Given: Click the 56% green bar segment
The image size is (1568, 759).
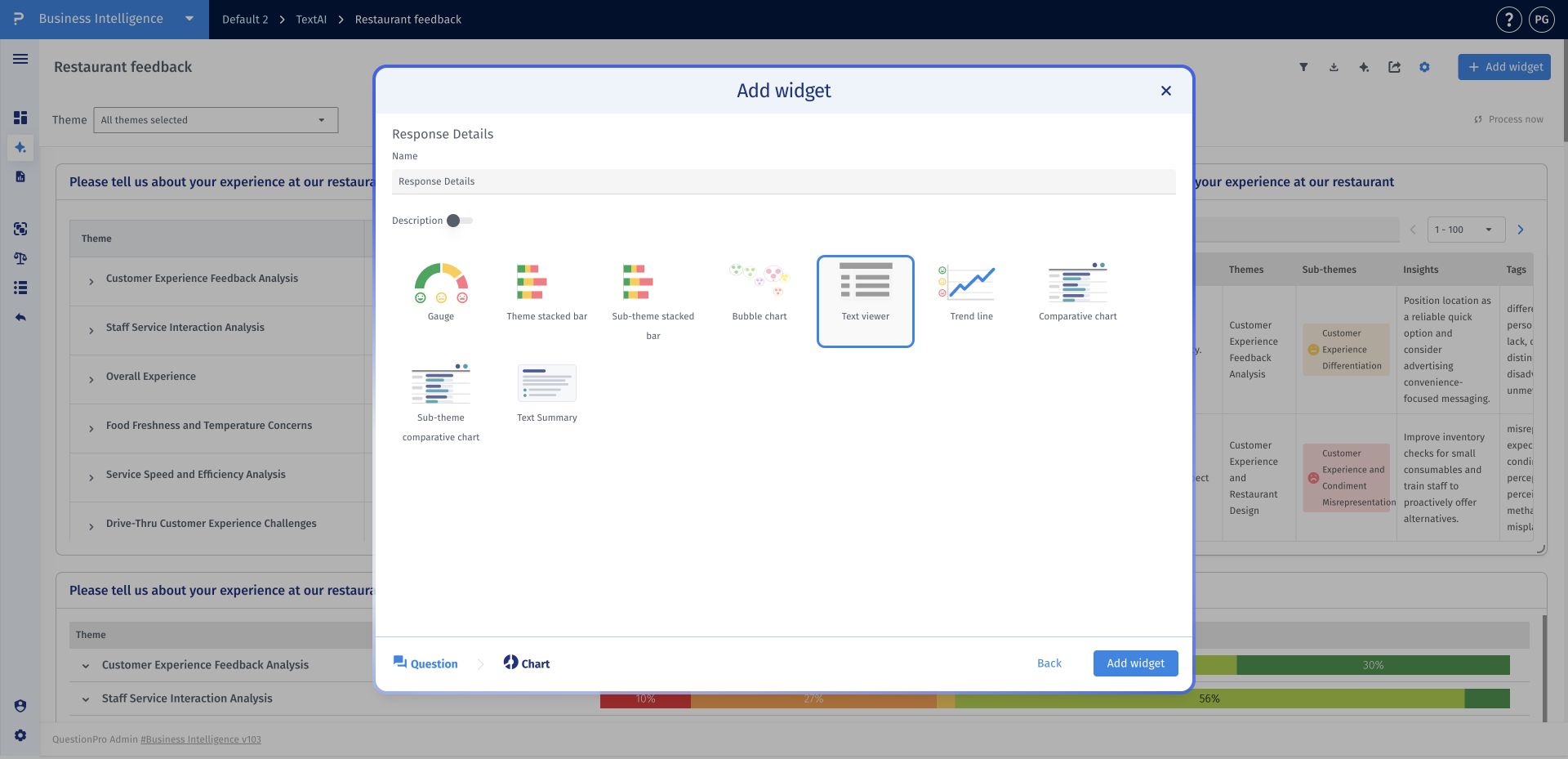Looking at the screenshot, I should [x=1209, y=699].
